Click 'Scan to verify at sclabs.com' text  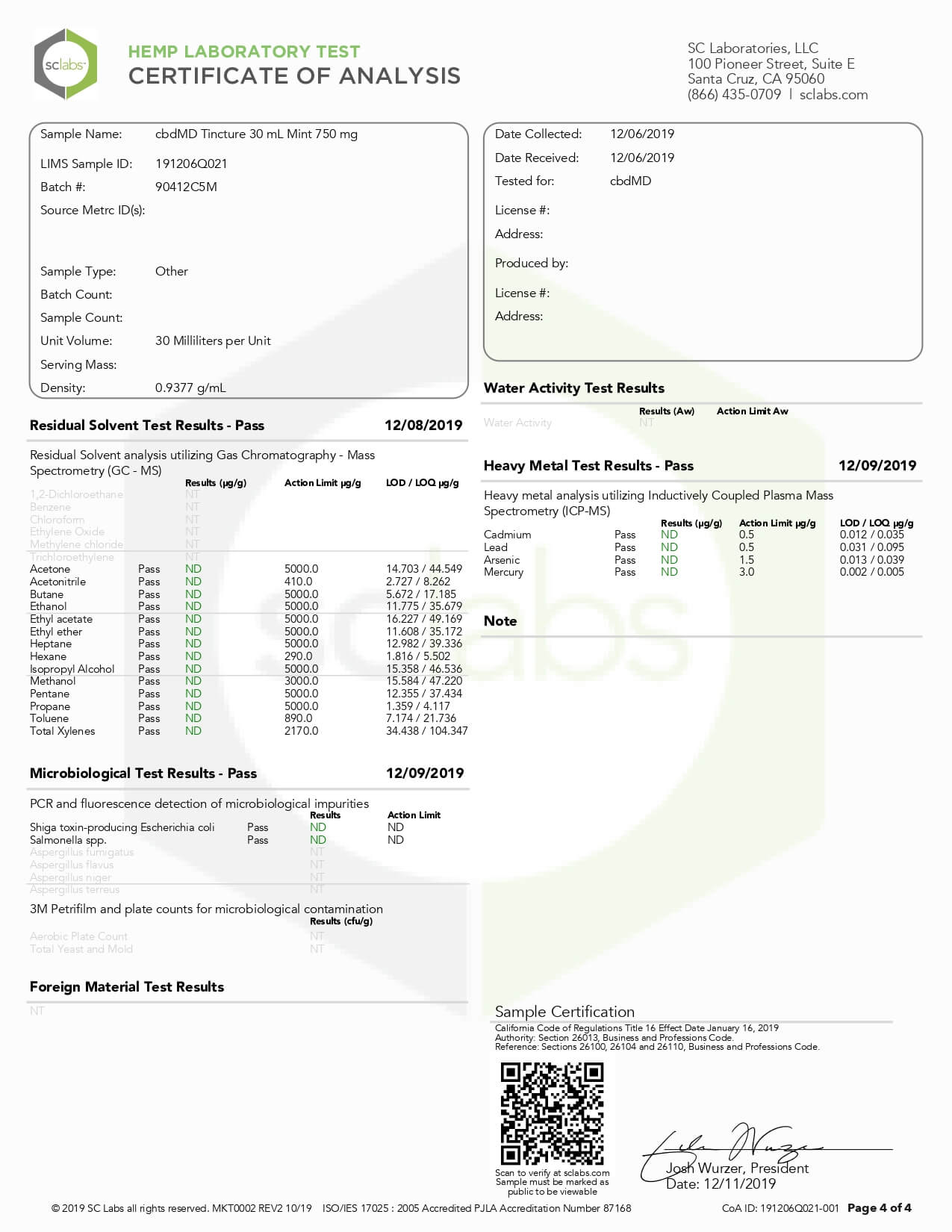[x=552, y=1173]
